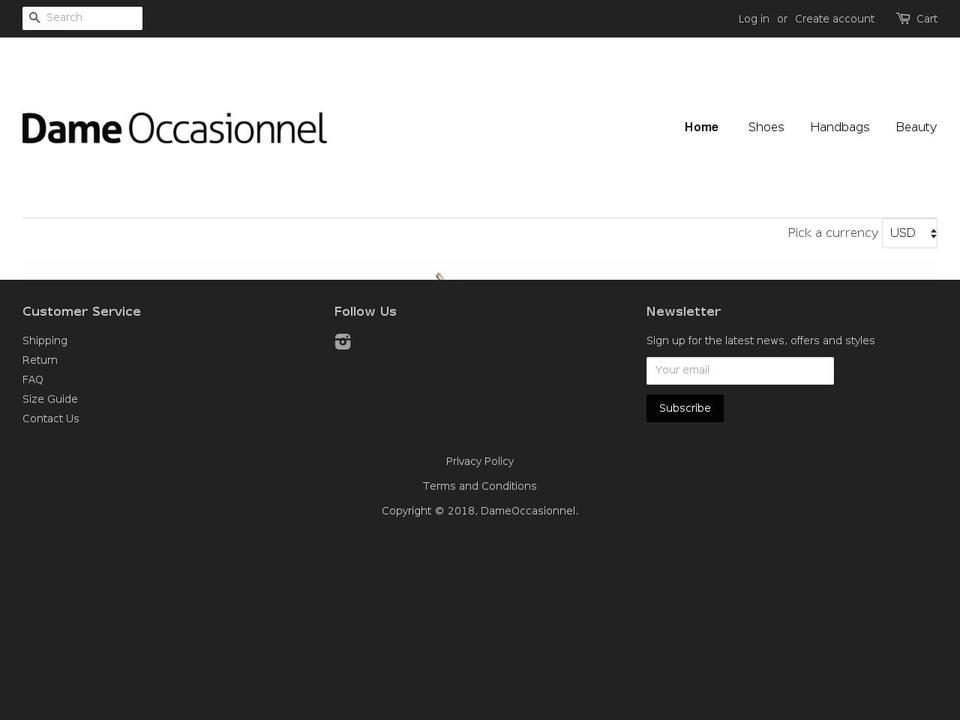Click the Instagram icon under Follow Us
The image size is (960, 720).
pyautogui.click(x=343, y=342)
